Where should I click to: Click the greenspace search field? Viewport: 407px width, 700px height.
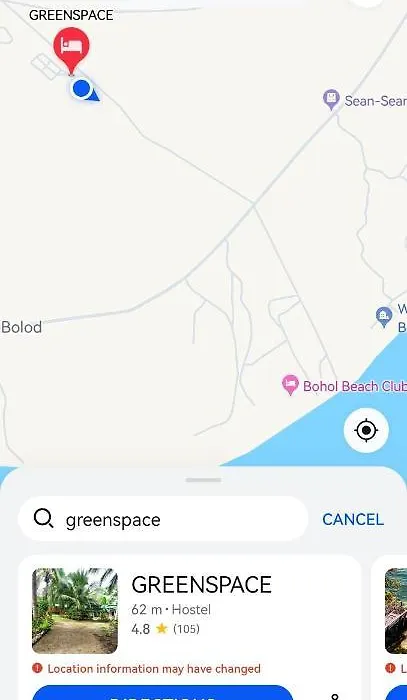pos(163,519)
